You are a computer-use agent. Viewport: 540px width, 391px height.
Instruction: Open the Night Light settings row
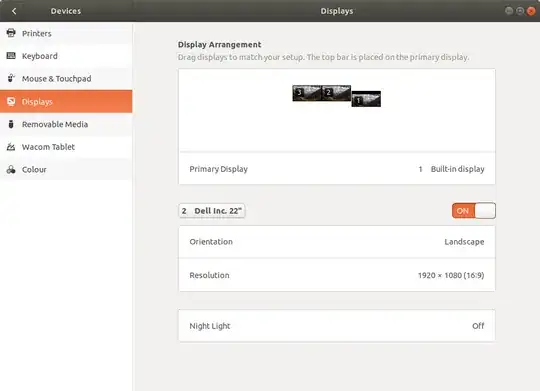click(x=337, y=326)
